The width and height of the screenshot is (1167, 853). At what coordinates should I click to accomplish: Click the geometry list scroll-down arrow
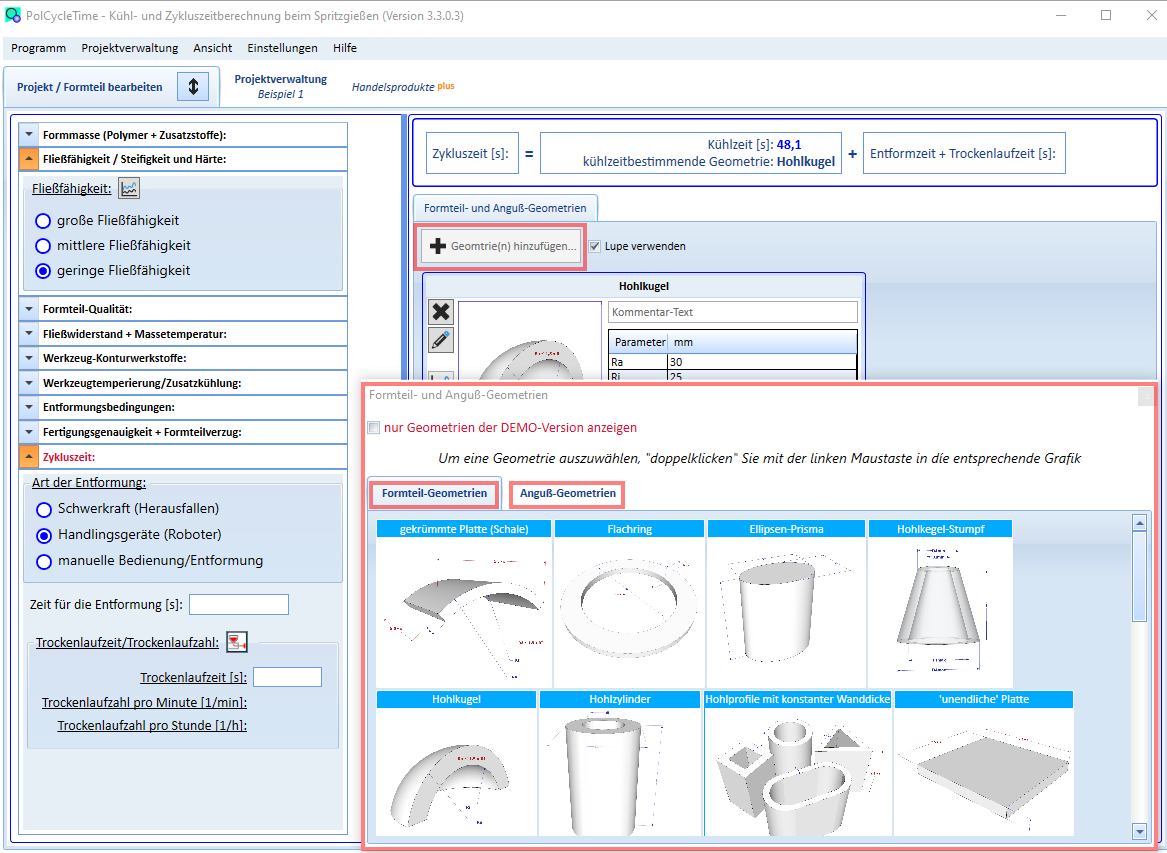(x=1139, y=831)
